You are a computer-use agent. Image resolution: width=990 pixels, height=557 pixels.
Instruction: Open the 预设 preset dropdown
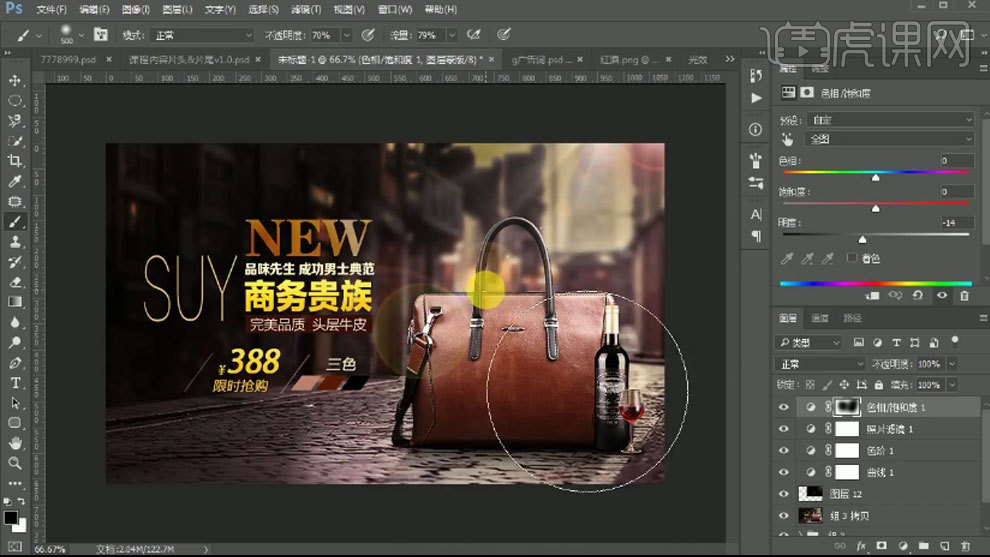coord(892,120)
